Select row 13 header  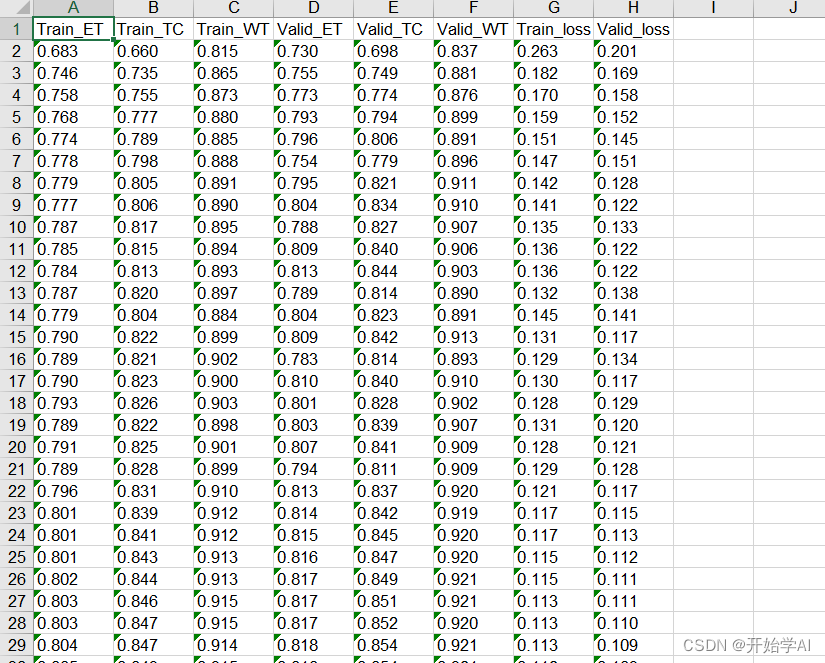coord(16,293)
